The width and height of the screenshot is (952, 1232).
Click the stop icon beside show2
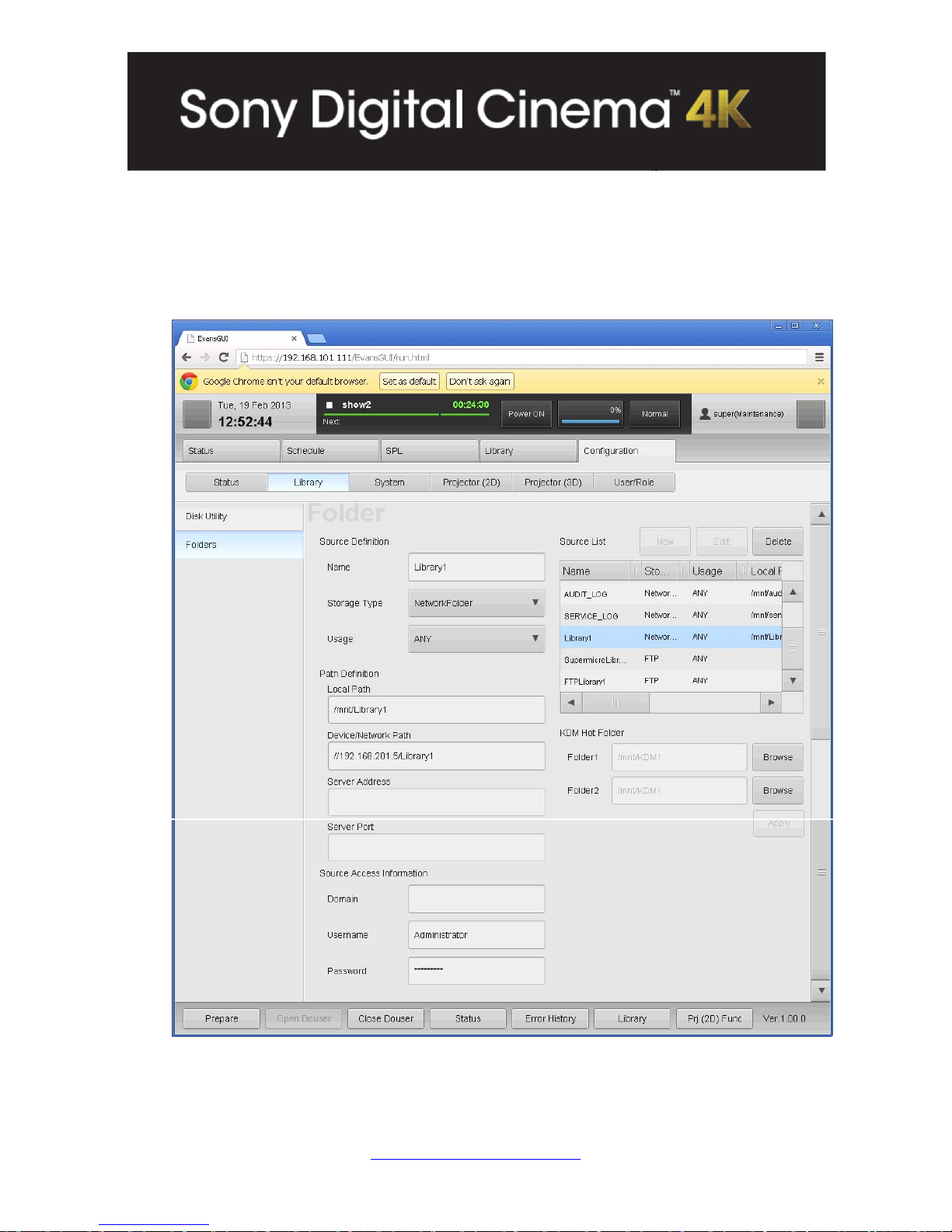tap(330, 405)
